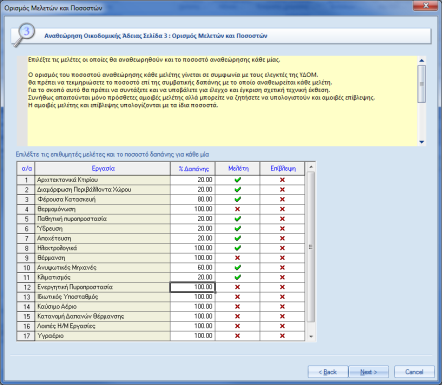Toggle Μελέτη checkmark for Παθητική πυροπροστασία
This screenshot has width=442, height=385.
point(237,219)
